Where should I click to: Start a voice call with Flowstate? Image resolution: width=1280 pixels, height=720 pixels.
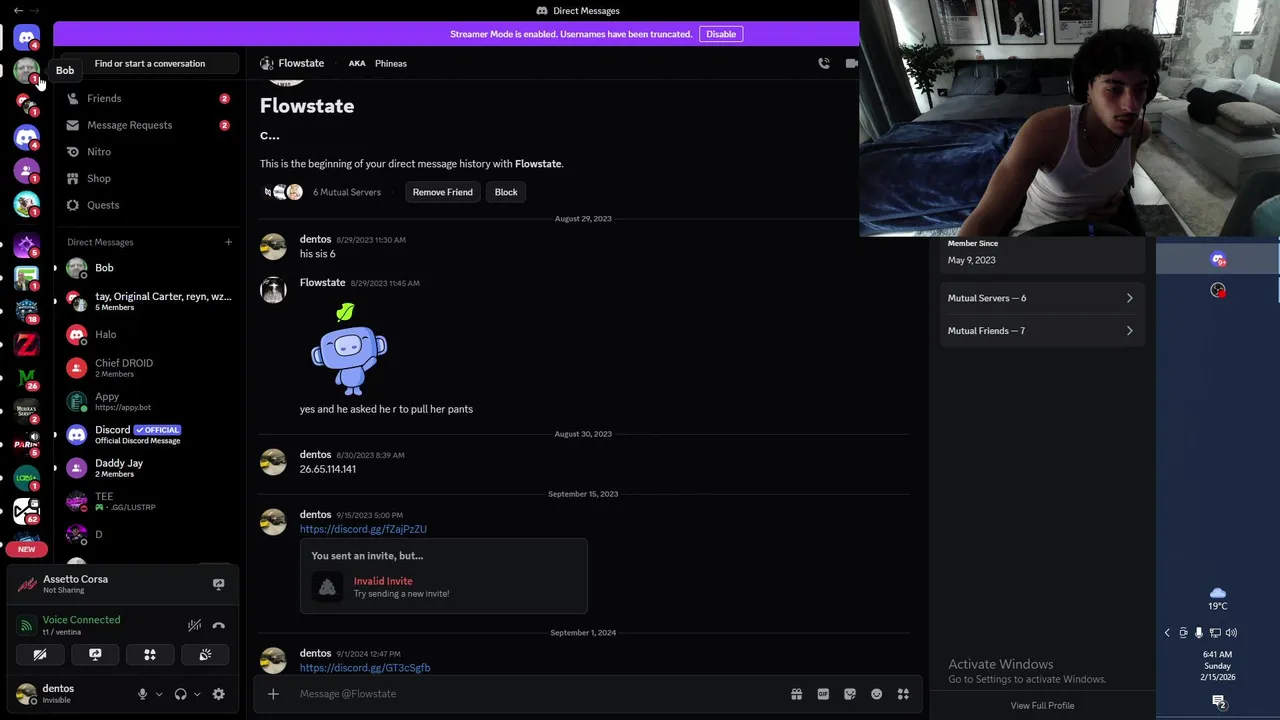(x=824, y=63)
